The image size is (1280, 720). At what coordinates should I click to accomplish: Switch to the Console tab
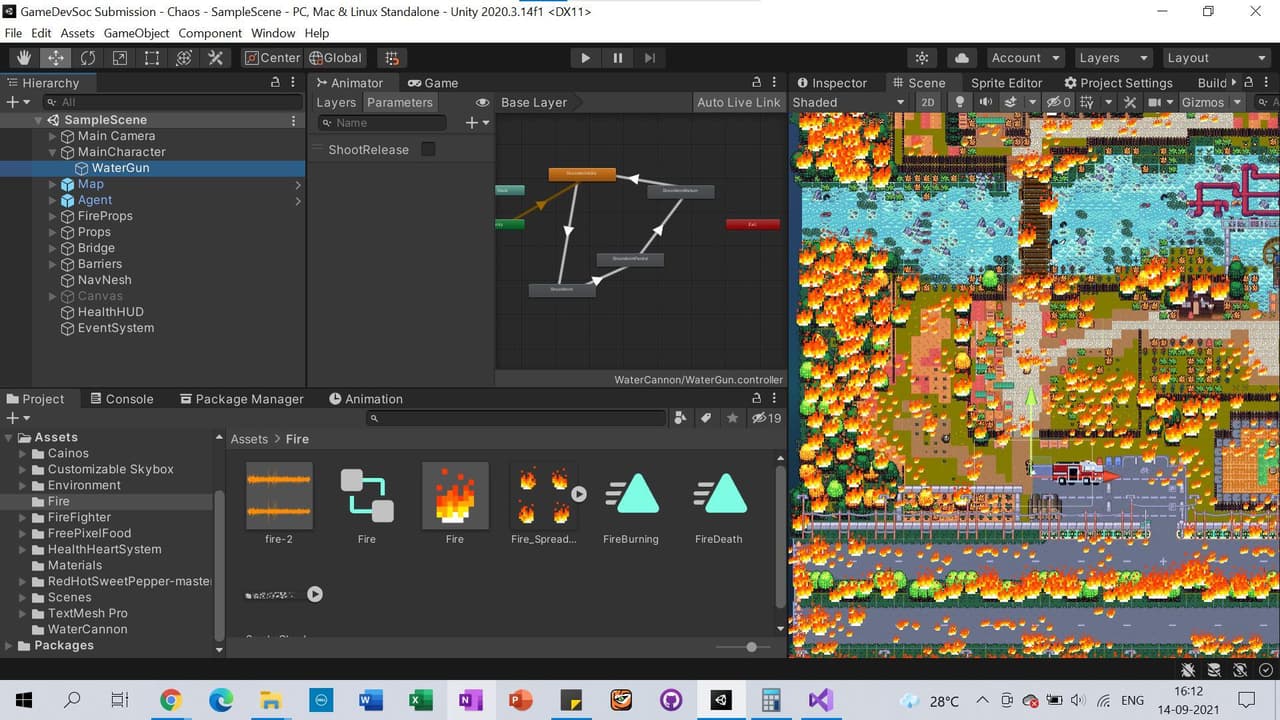click(x=120, y=398)
